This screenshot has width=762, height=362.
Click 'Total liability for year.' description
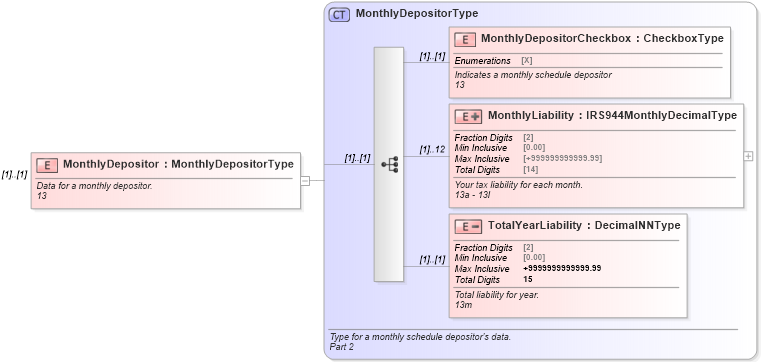(x=497, y=295)
